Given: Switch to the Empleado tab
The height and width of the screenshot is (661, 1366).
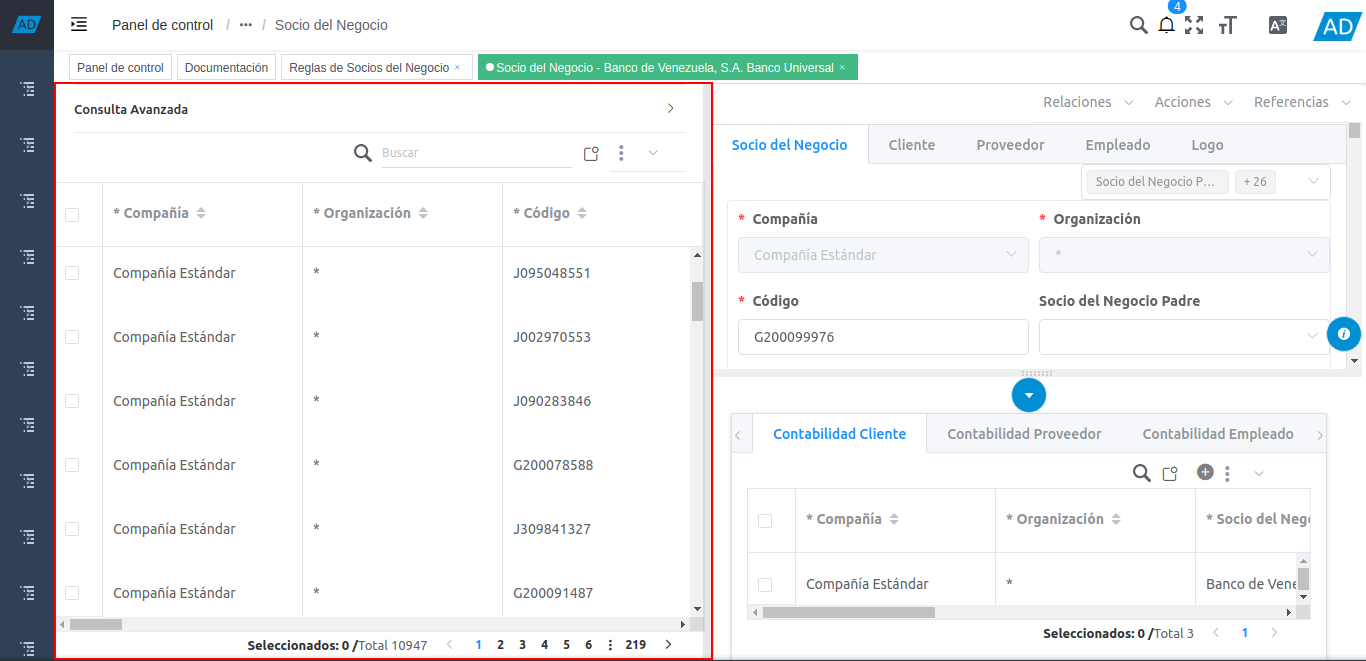Looking at the screenshot, I should coord(1118,145).
